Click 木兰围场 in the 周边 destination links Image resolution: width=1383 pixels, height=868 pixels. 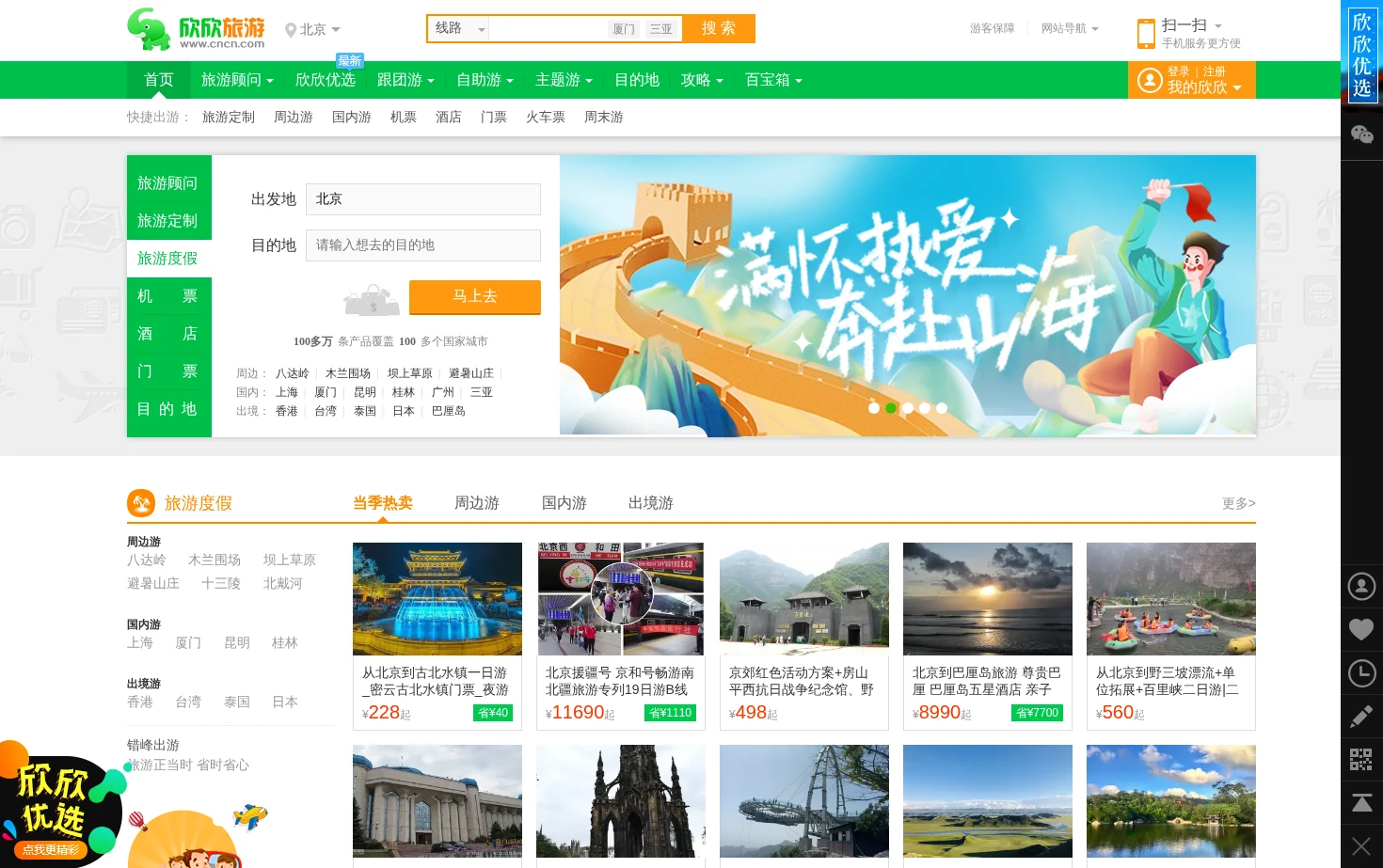[x=348, y=373]
